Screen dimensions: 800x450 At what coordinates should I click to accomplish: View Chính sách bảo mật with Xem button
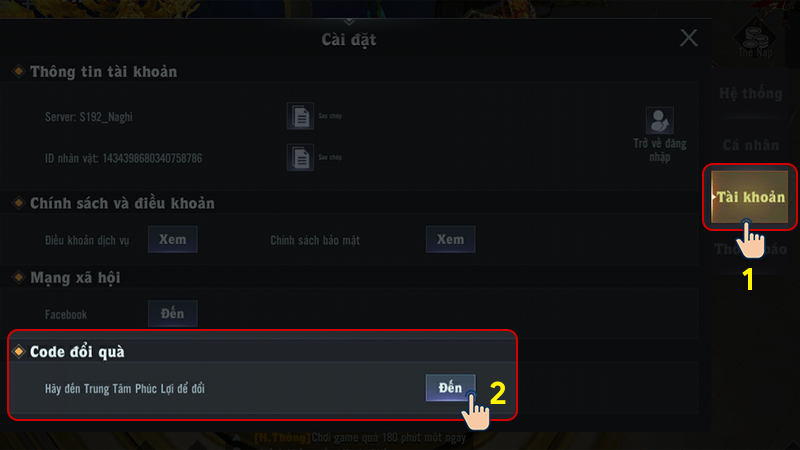coord(451,239)
